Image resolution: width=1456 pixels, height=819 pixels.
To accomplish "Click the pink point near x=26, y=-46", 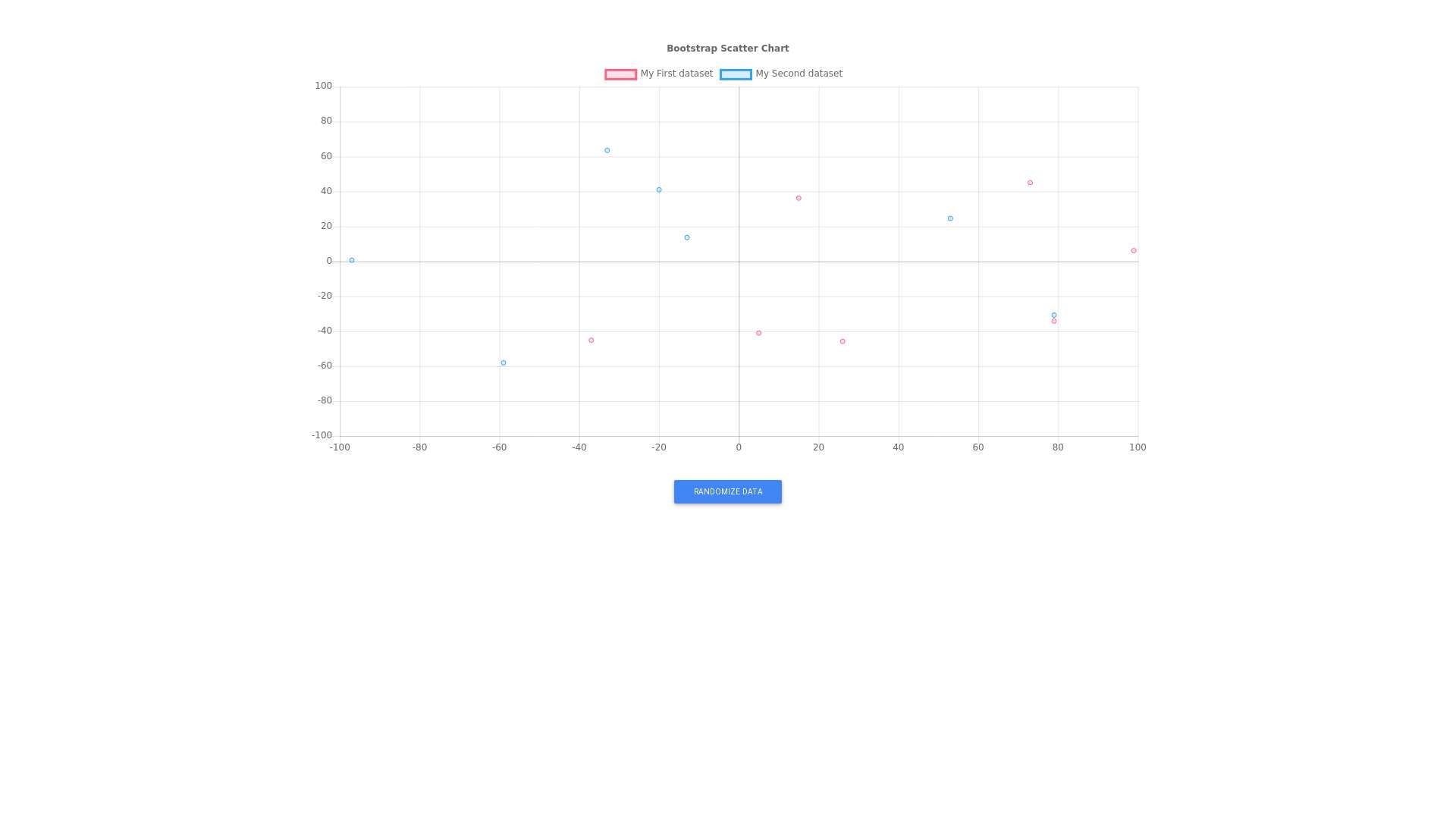I will click(x=843, y=341).
